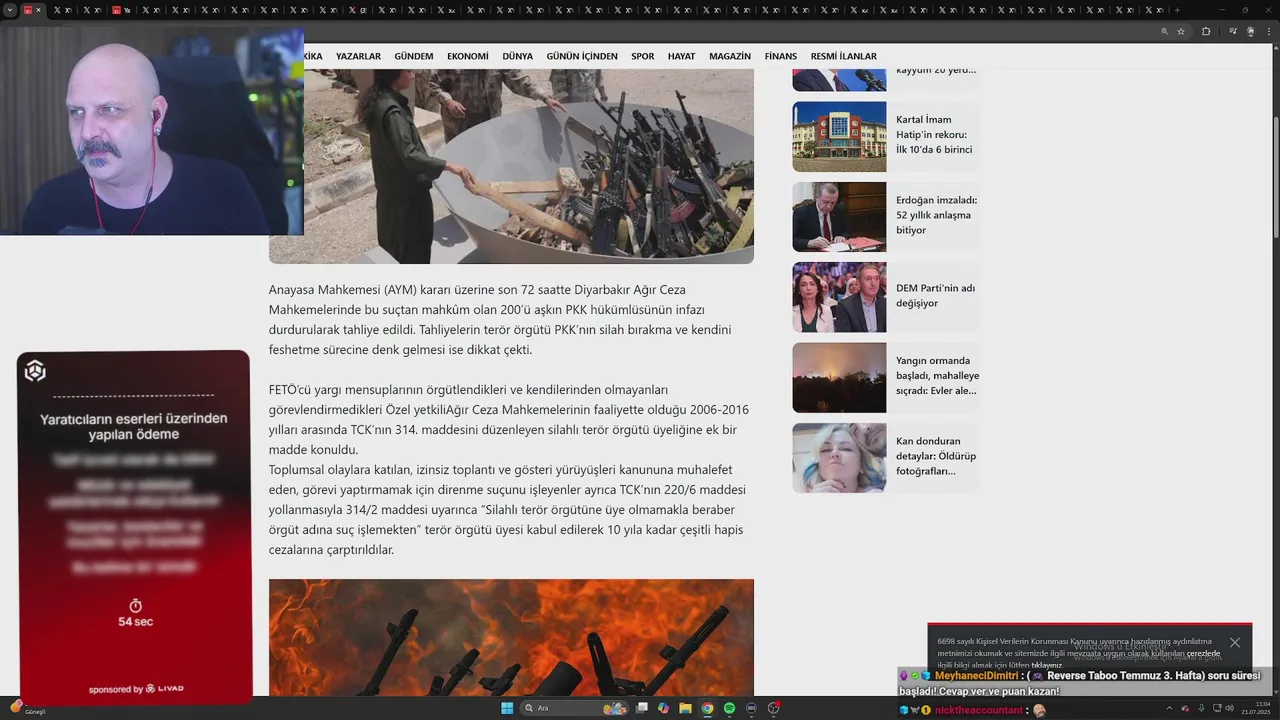Go to the DÜNYA section
The width and height of the screenshot is (1280, 720).
click(517, 56)
